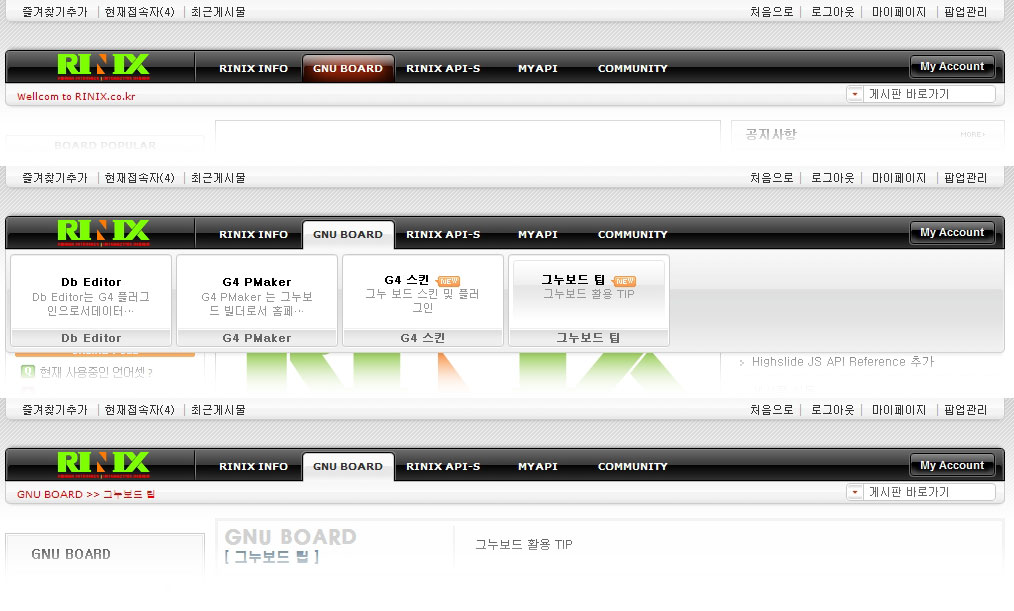Open RINIX INFO in the Wellcom header
1014x611 pixels.
pyautogui.click(x=254, y=69)
